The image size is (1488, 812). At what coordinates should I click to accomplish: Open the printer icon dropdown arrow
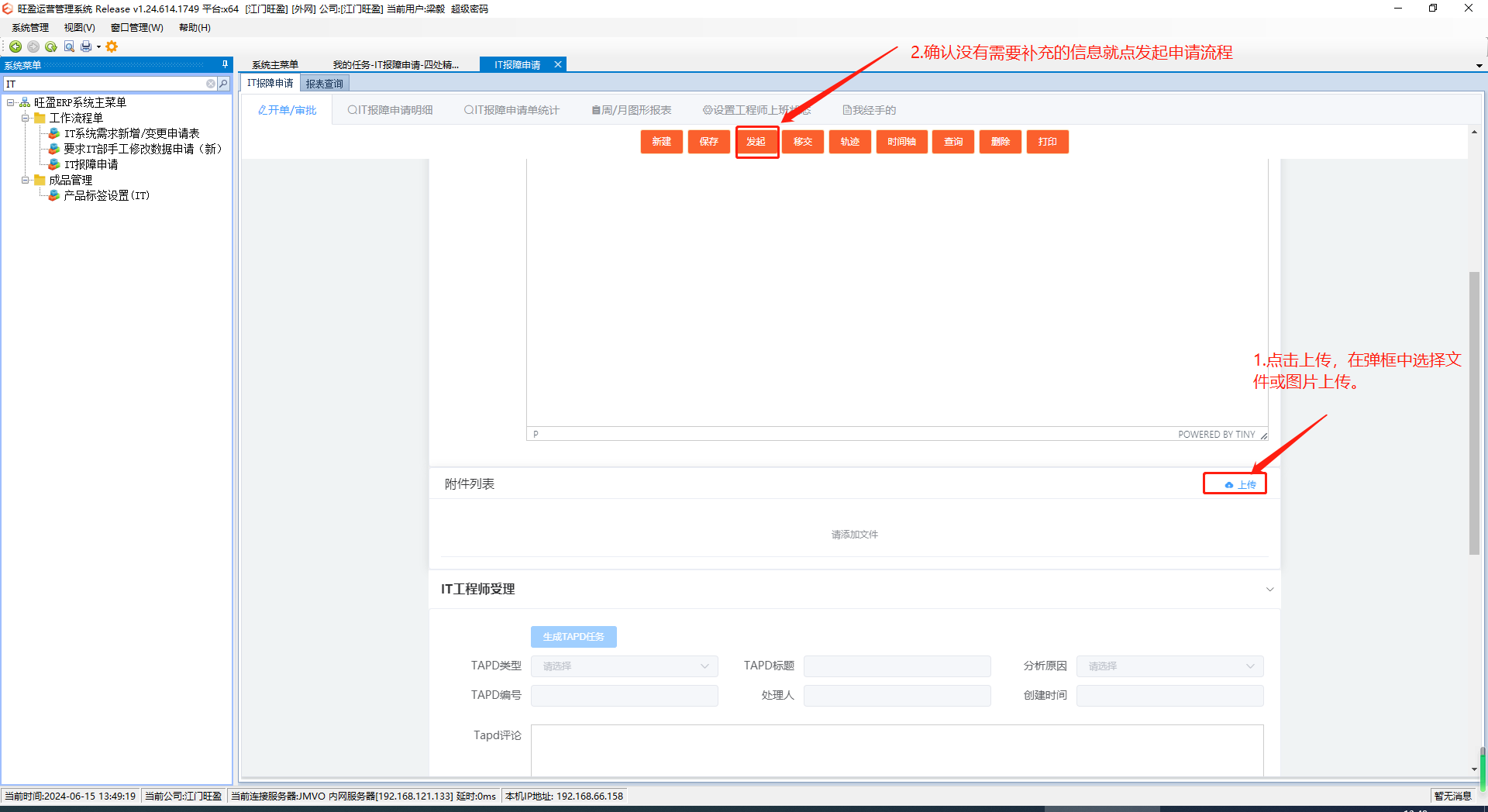(x=98, y=47)
